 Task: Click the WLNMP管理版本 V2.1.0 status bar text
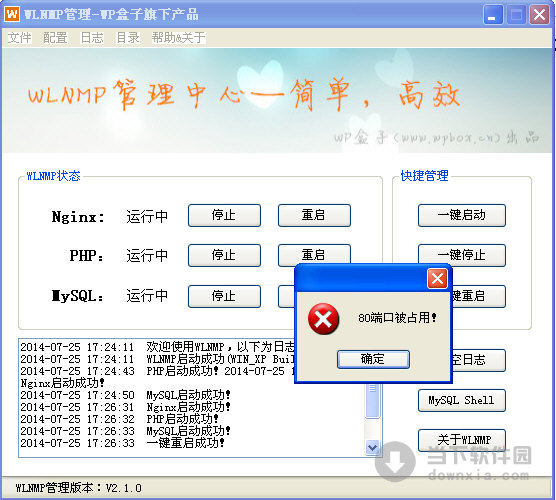[x=79, y=488]
